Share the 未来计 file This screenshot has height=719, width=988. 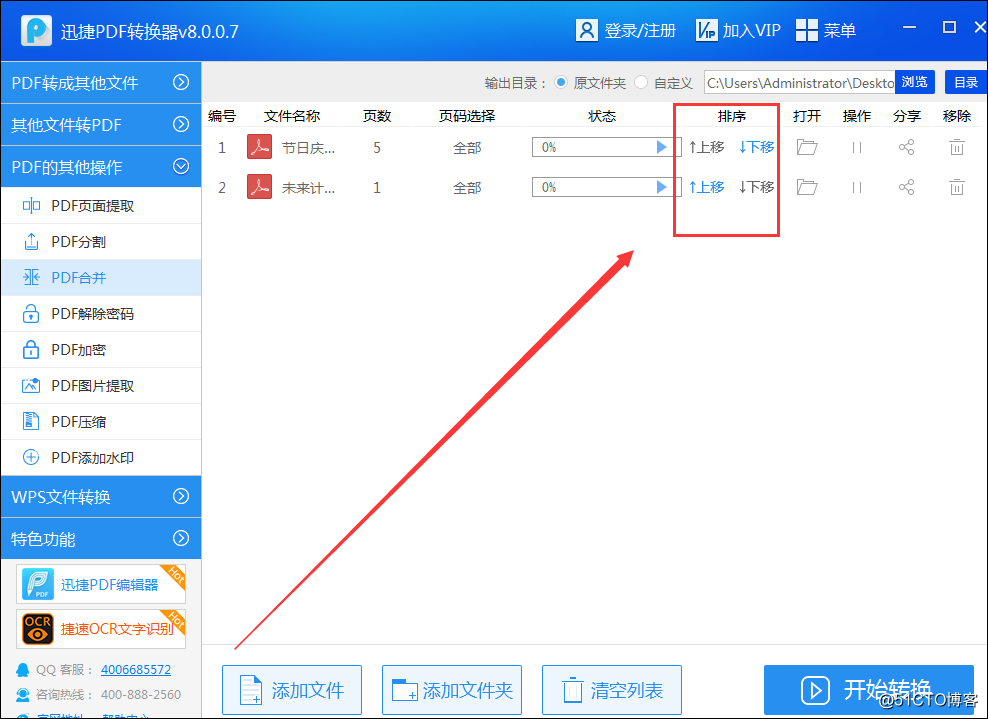click(x=906, y=187)
